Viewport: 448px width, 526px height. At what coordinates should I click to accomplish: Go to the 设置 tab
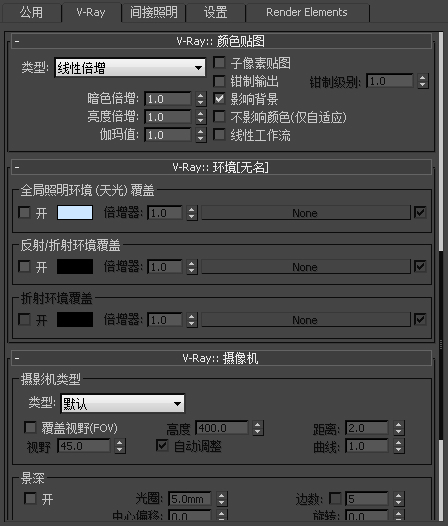coord(215,13)
